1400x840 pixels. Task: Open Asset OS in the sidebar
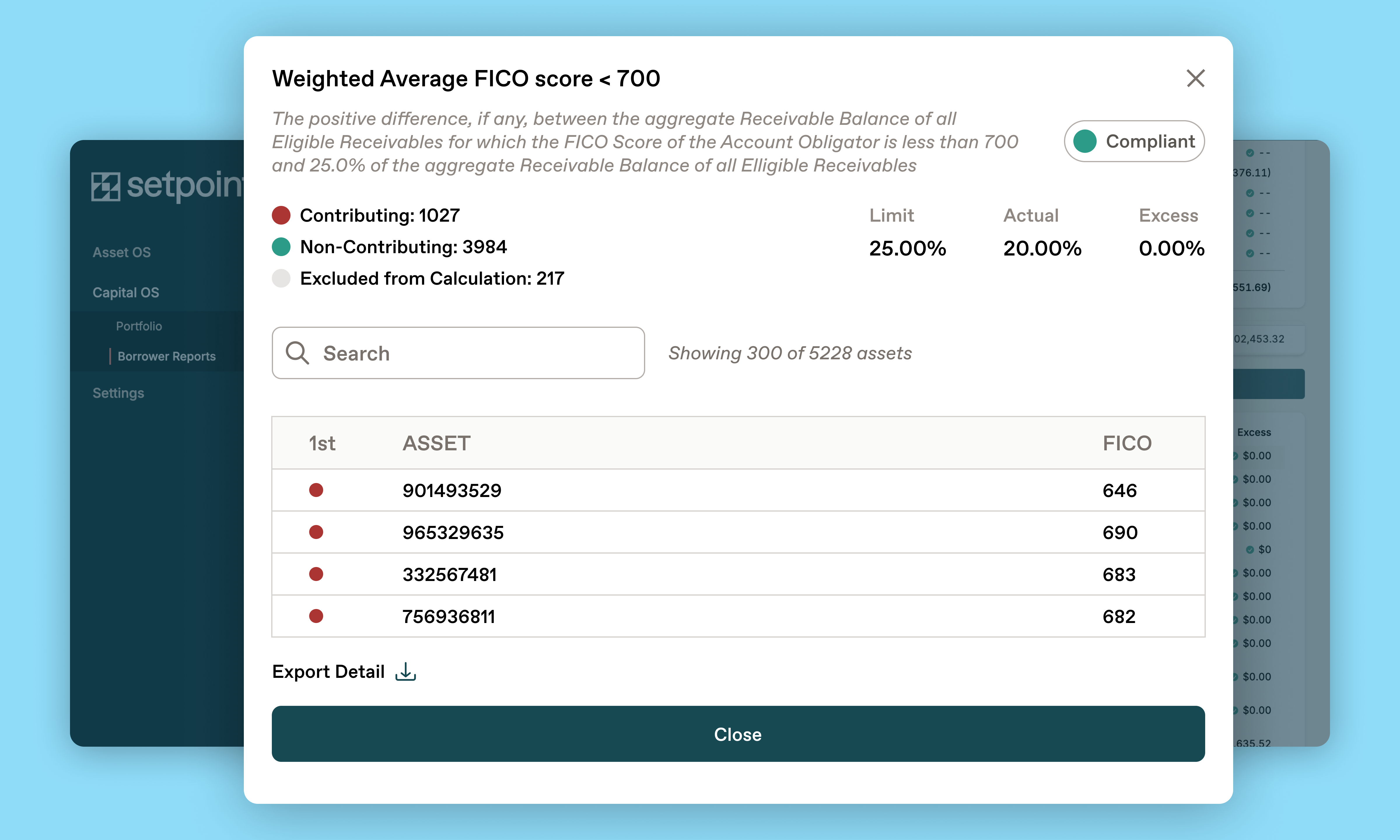click(x=122, y=253)
